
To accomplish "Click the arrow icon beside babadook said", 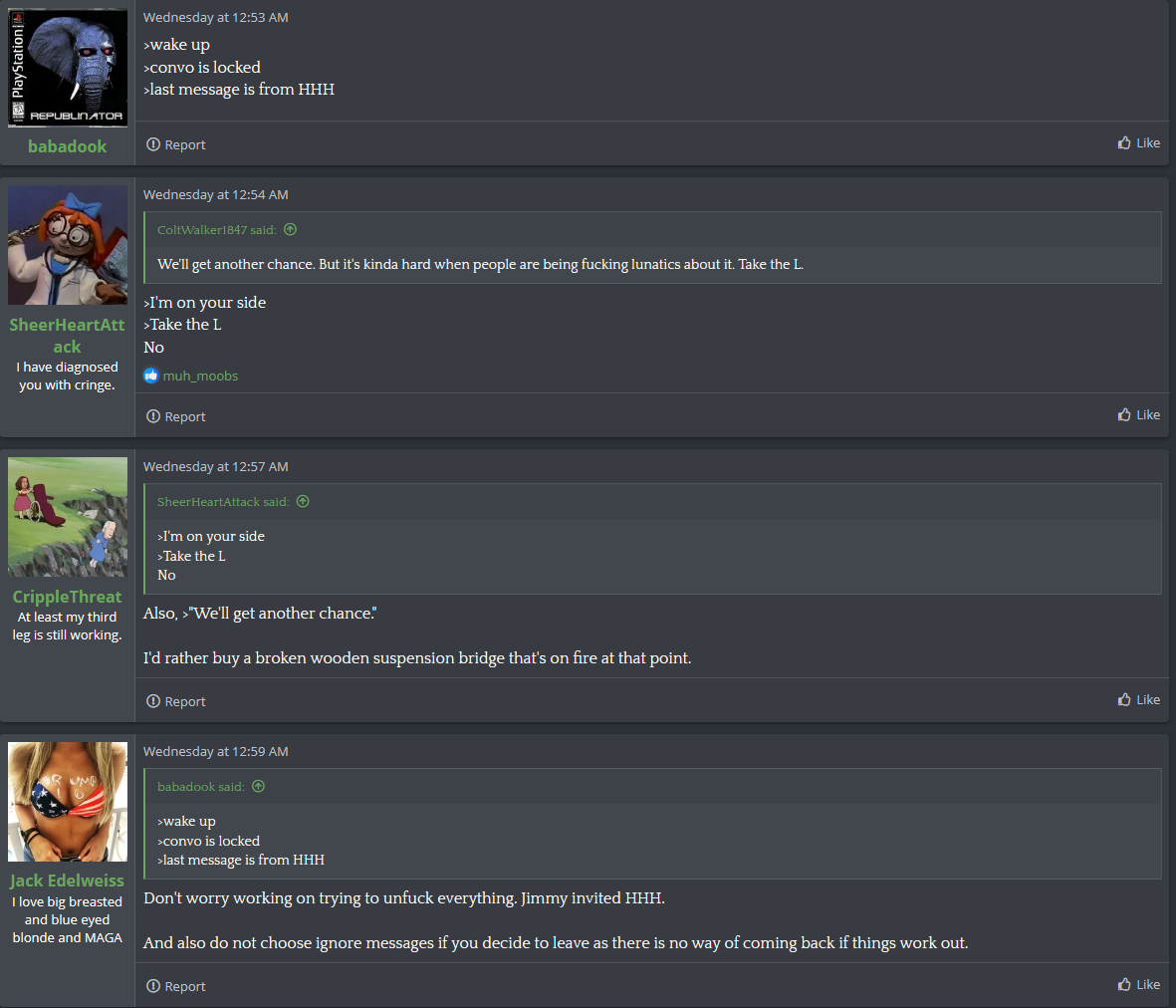I will pos(259,786).
